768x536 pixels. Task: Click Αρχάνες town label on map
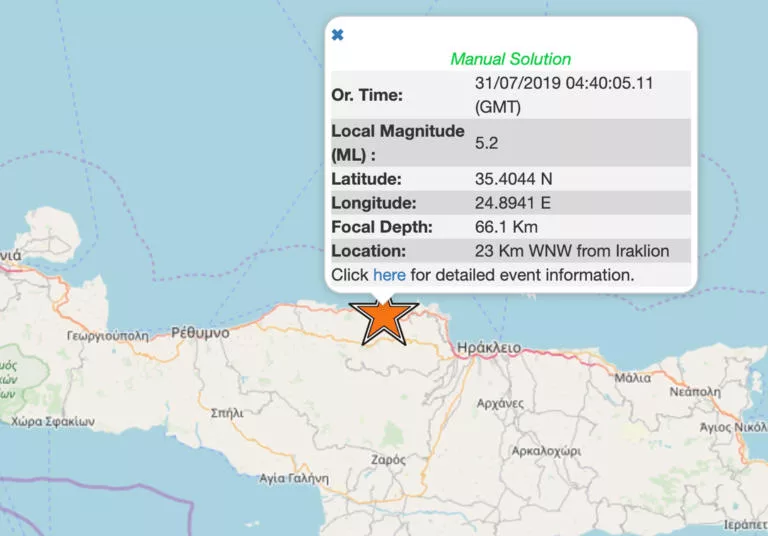pyautogui.click(x=500, y=402)
